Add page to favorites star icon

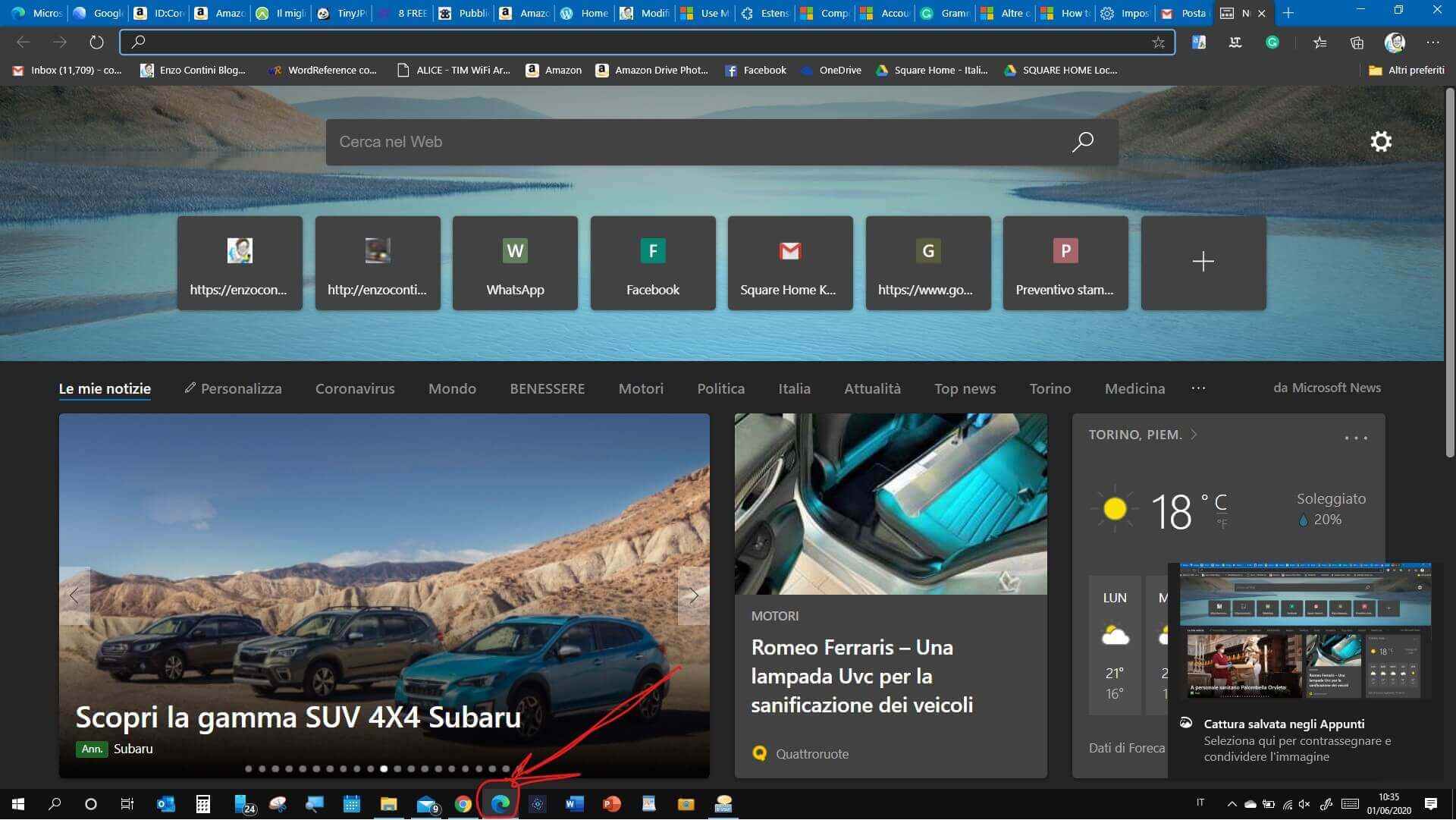[1158, 42]
